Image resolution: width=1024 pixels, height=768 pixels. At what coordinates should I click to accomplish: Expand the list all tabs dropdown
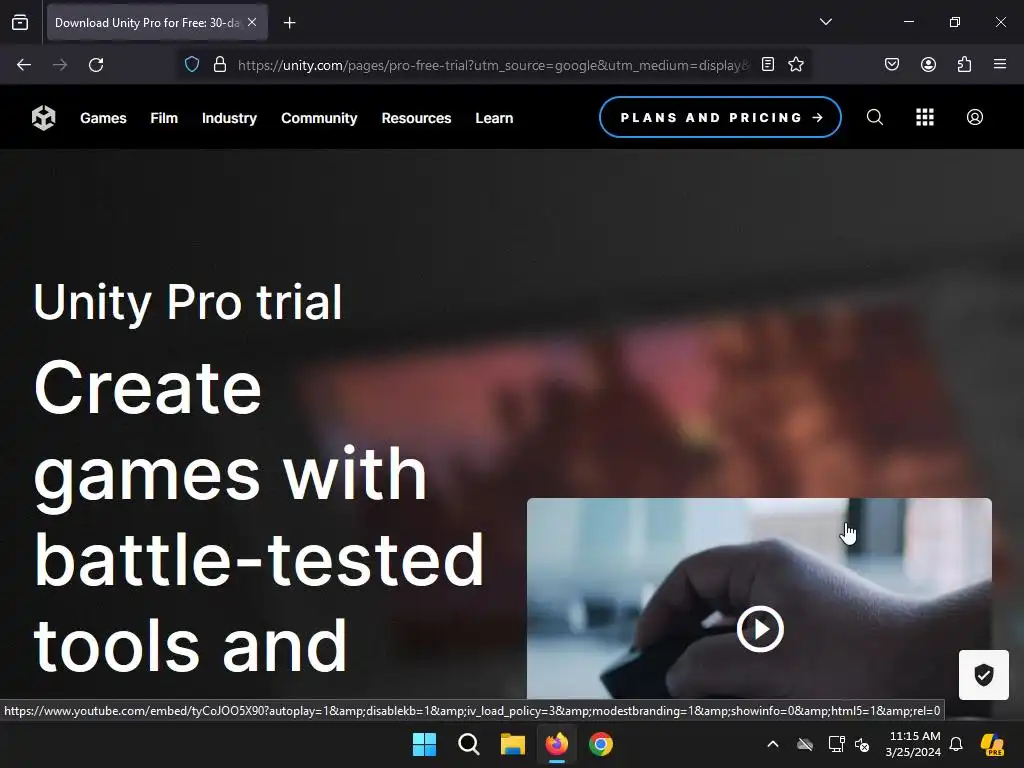click(x=826, y=22)
